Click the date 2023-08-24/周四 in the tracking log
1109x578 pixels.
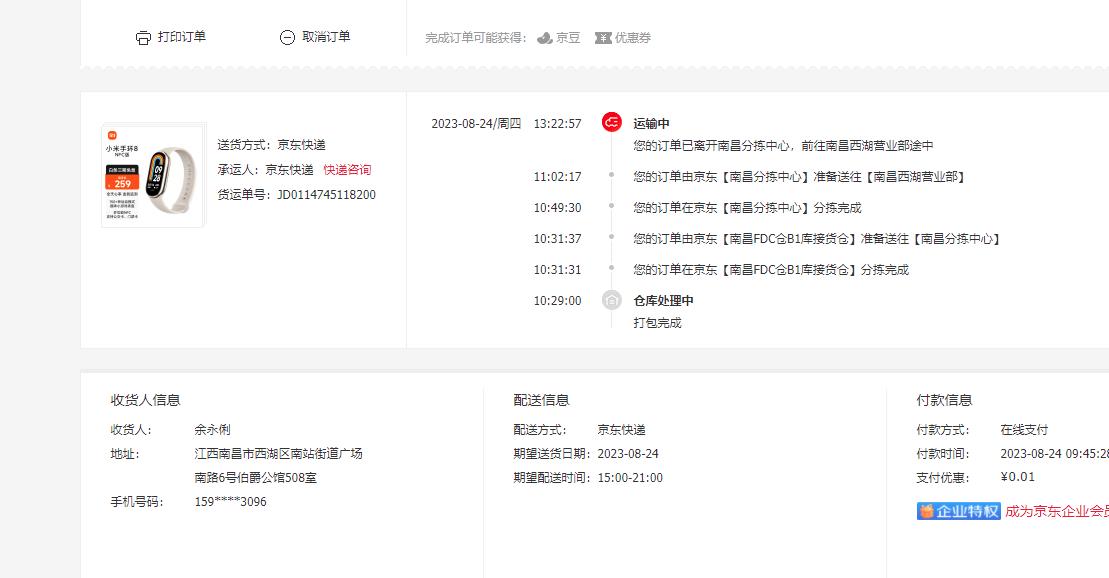click(476, 124)
